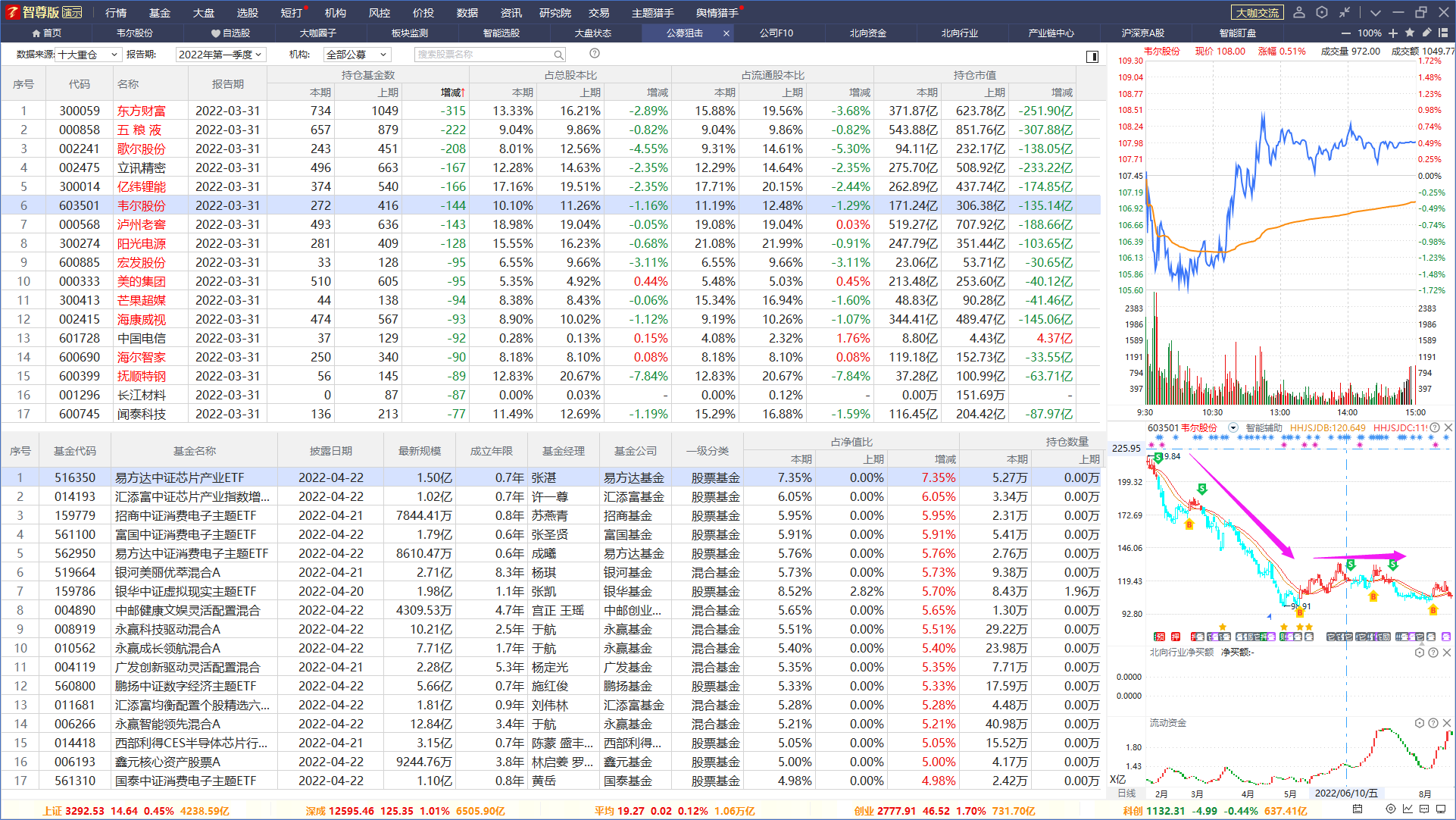Open the 短打 menu
The image size is (1456, 820).
[x=292, y=13]
